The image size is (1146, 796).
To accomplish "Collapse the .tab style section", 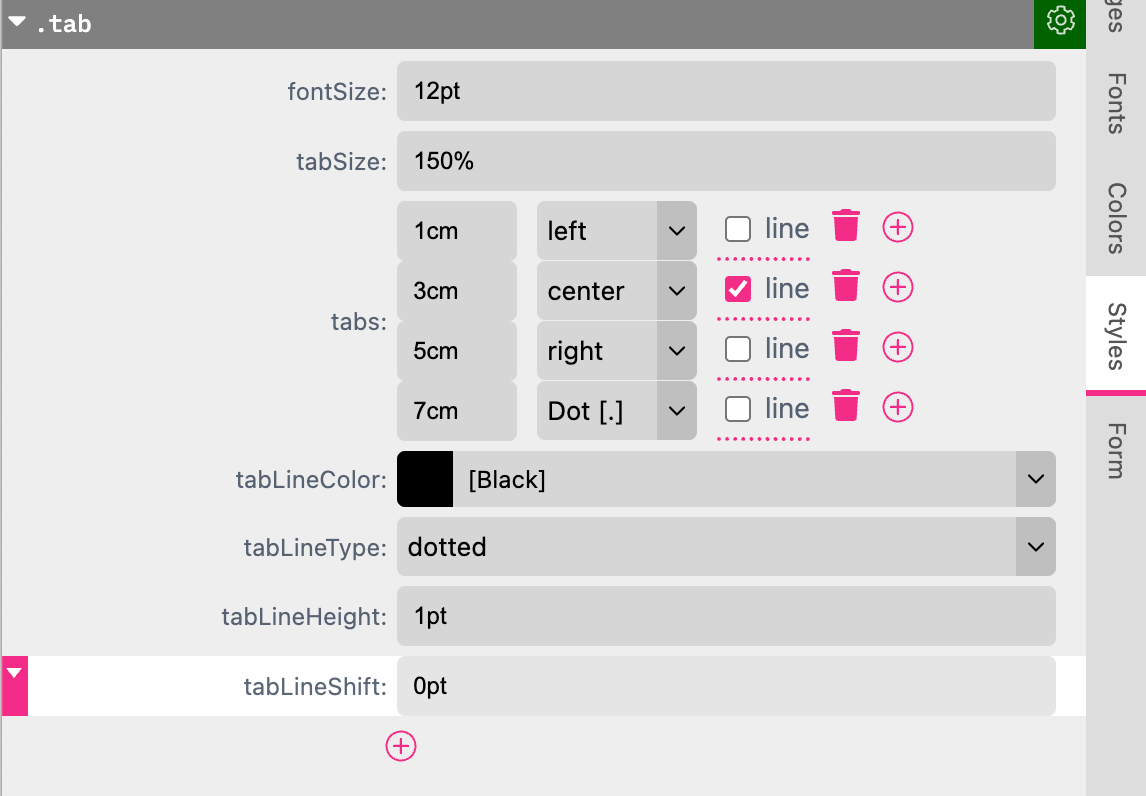I will (x=16, y=23).
